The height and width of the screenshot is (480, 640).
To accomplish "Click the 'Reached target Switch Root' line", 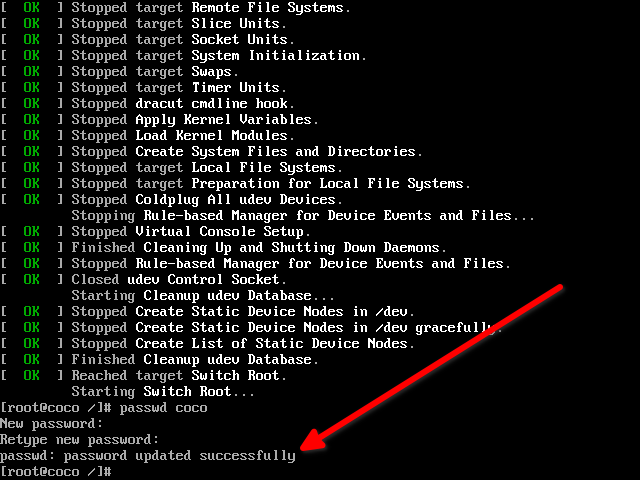I will (178, 376).
